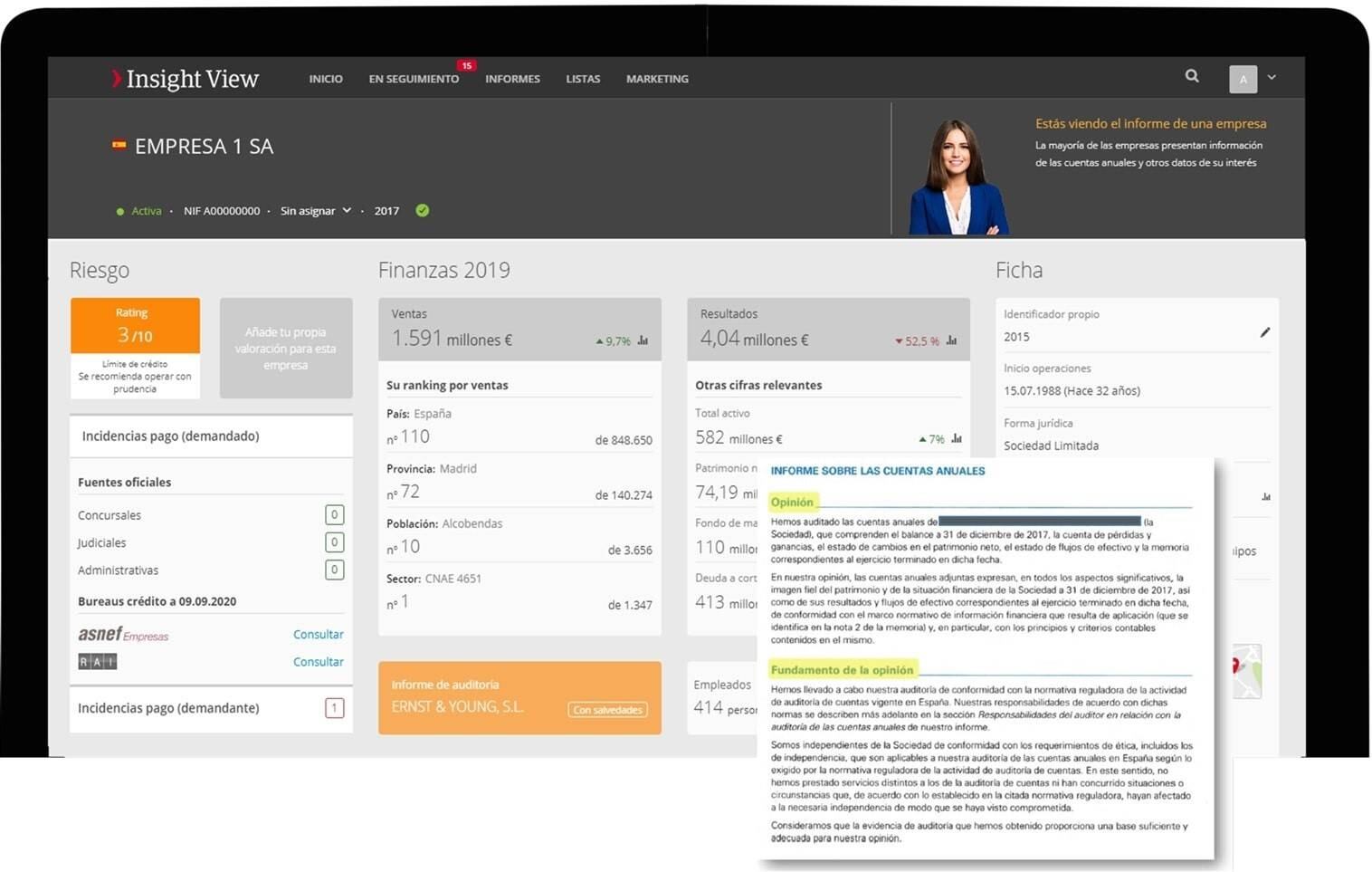Click the green verified check icon

click(422, 210)
